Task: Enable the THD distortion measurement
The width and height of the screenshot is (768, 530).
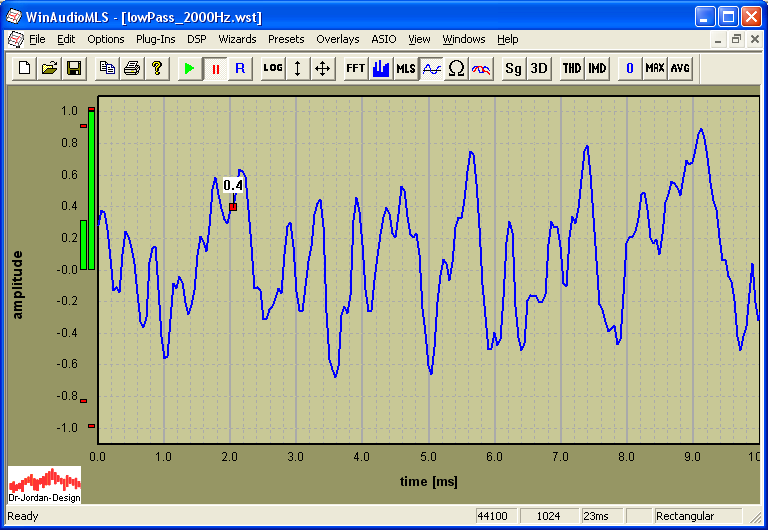Action: click(571, 68)
